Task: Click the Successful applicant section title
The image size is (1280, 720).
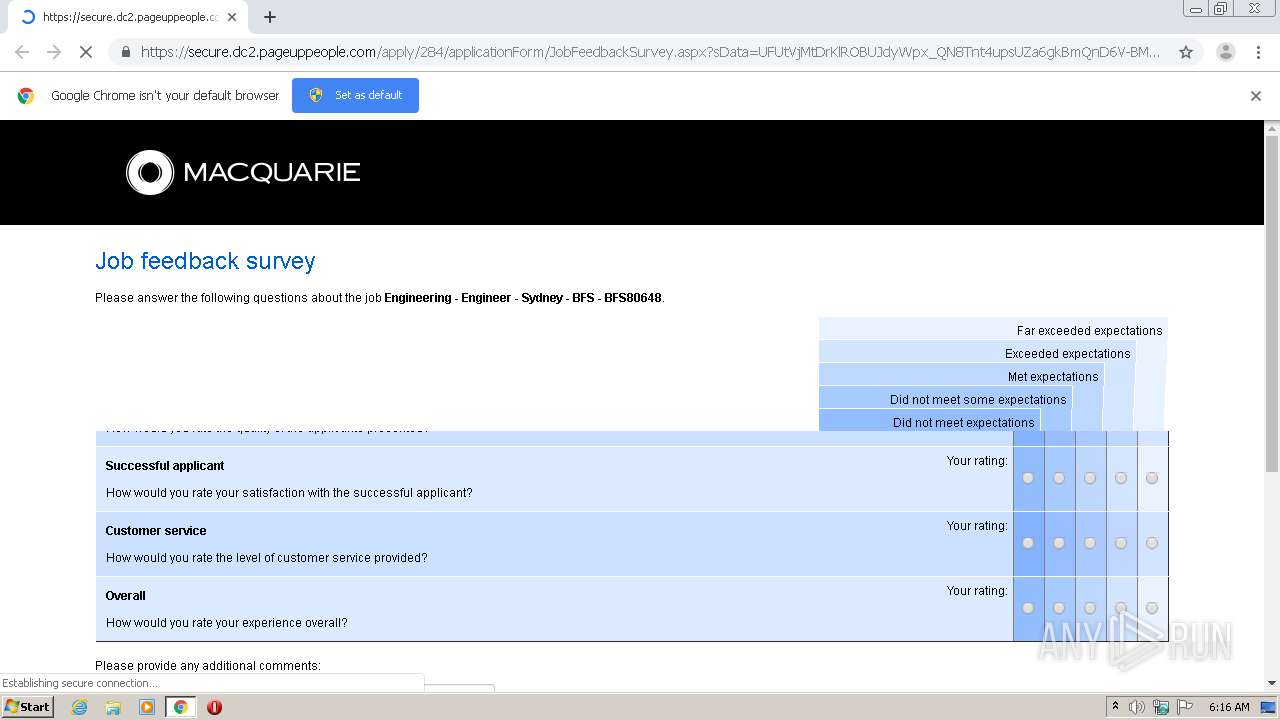Action: [x=165, y=466]
